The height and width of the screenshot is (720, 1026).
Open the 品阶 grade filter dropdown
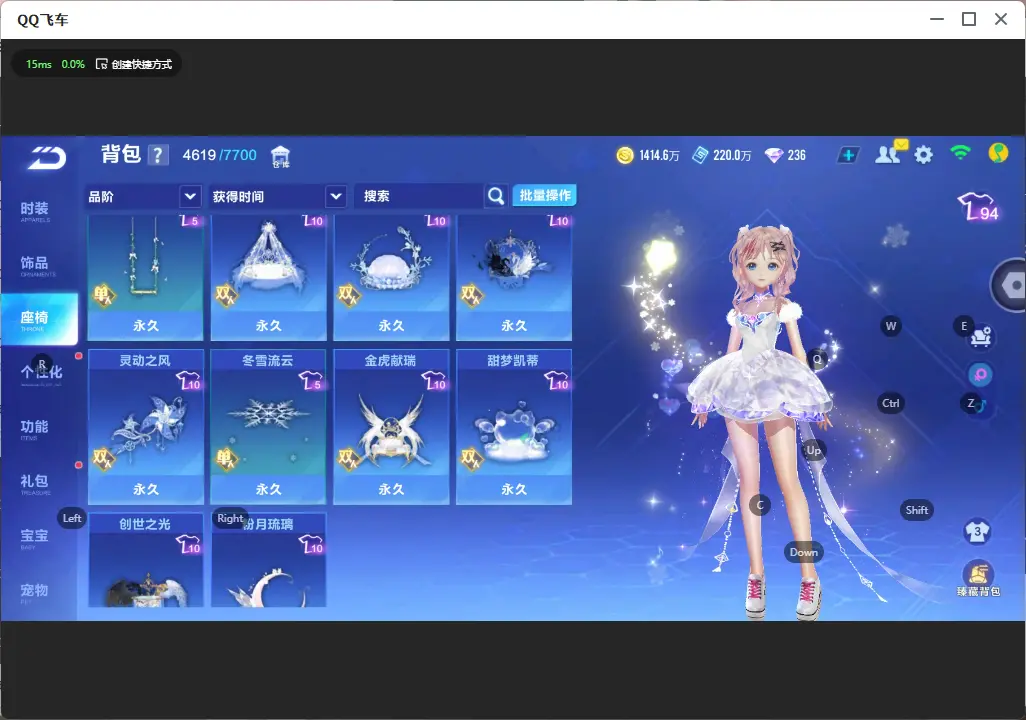pyautogui.click(x=142, y=196)
